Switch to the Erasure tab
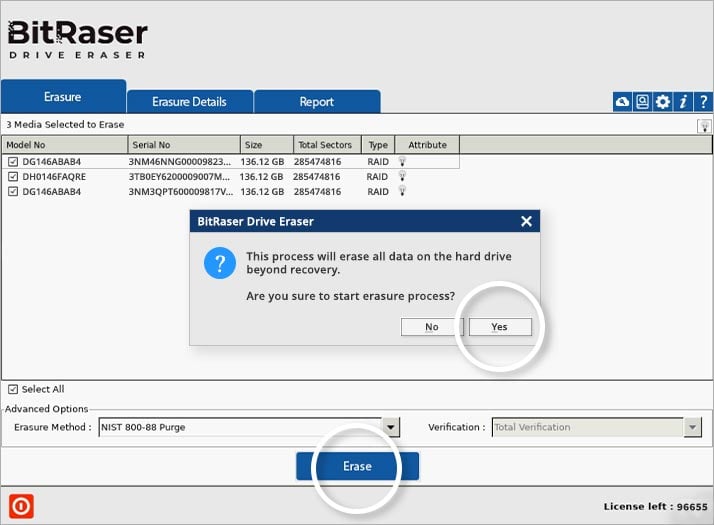This screenshot has width=714, height=525. (x=63, y=97)
